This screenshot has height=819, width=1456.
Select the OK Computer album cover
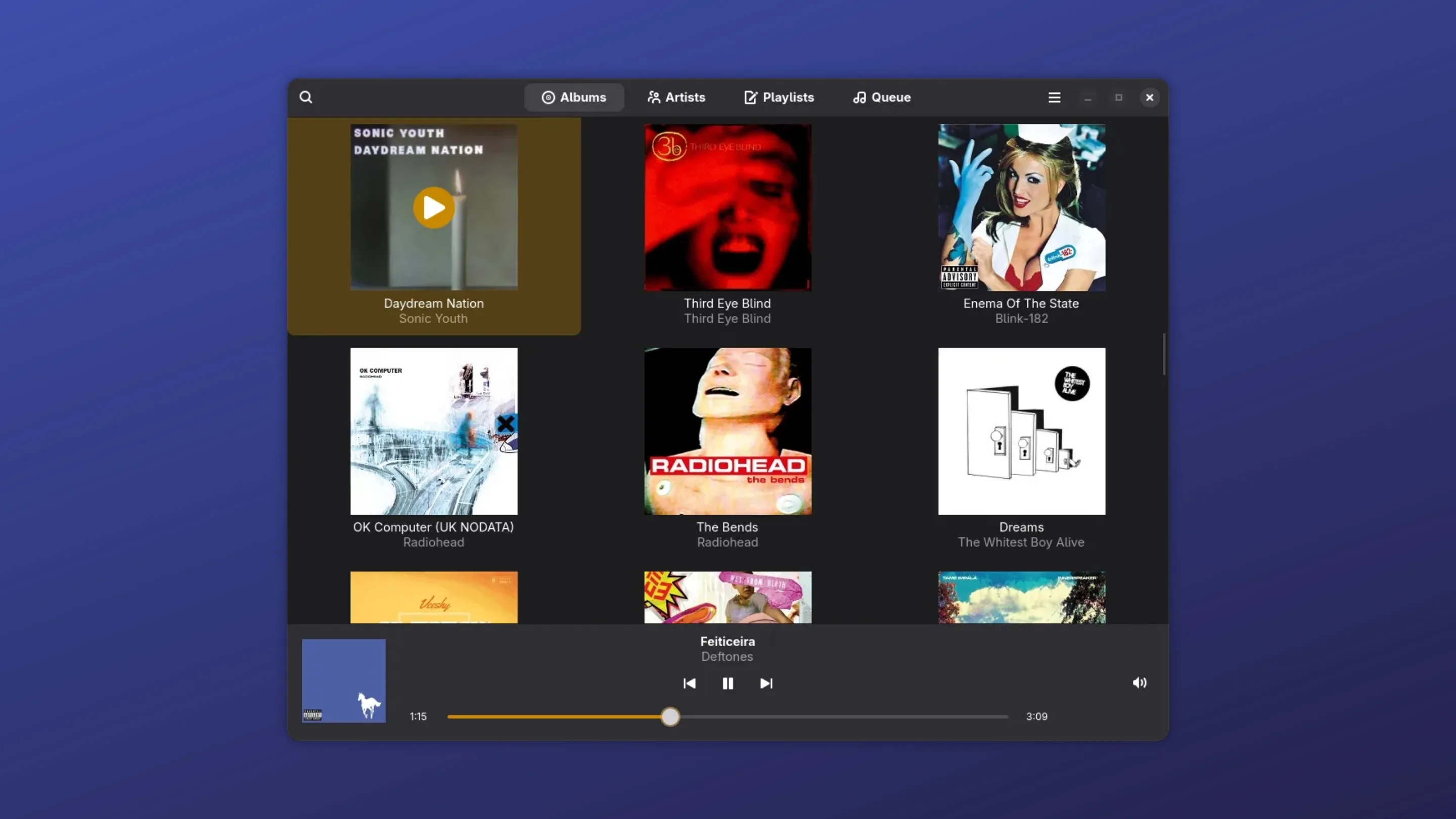point(434,431)
